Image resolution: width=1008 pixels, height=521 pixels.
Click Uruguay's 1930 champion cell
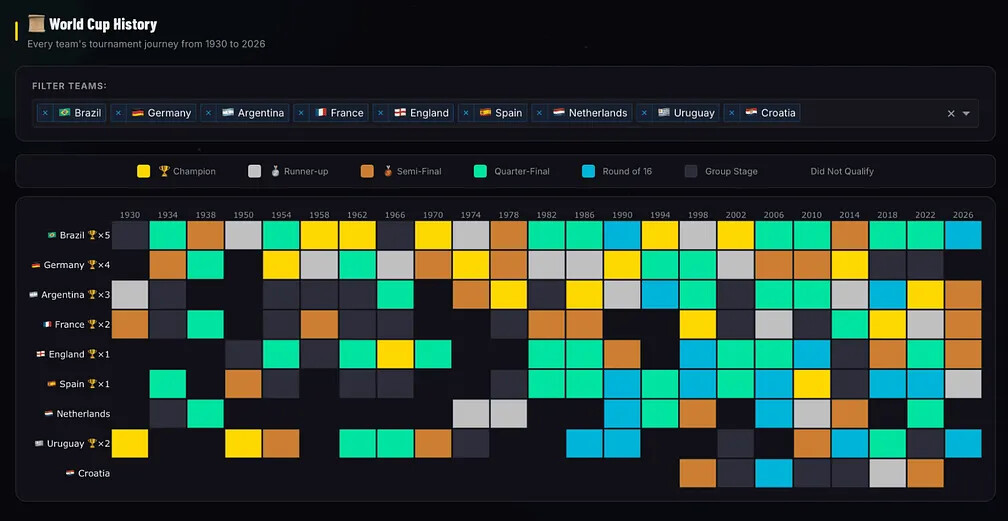(x=130, y=443)
